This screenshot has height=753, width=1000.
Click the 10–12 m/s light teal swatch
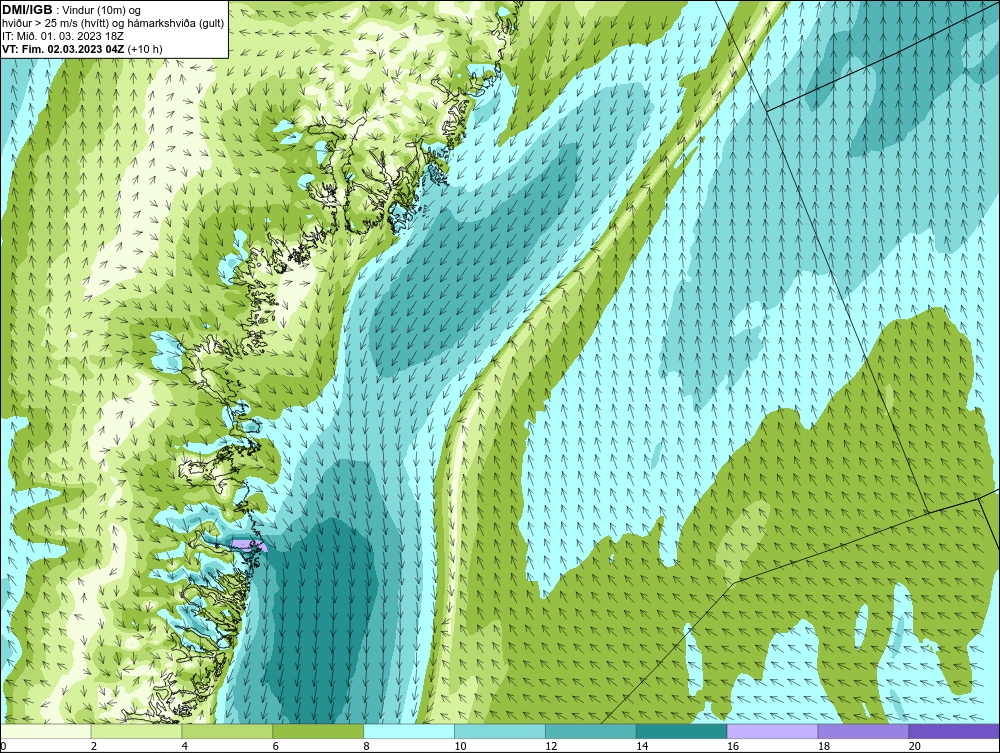500,731
